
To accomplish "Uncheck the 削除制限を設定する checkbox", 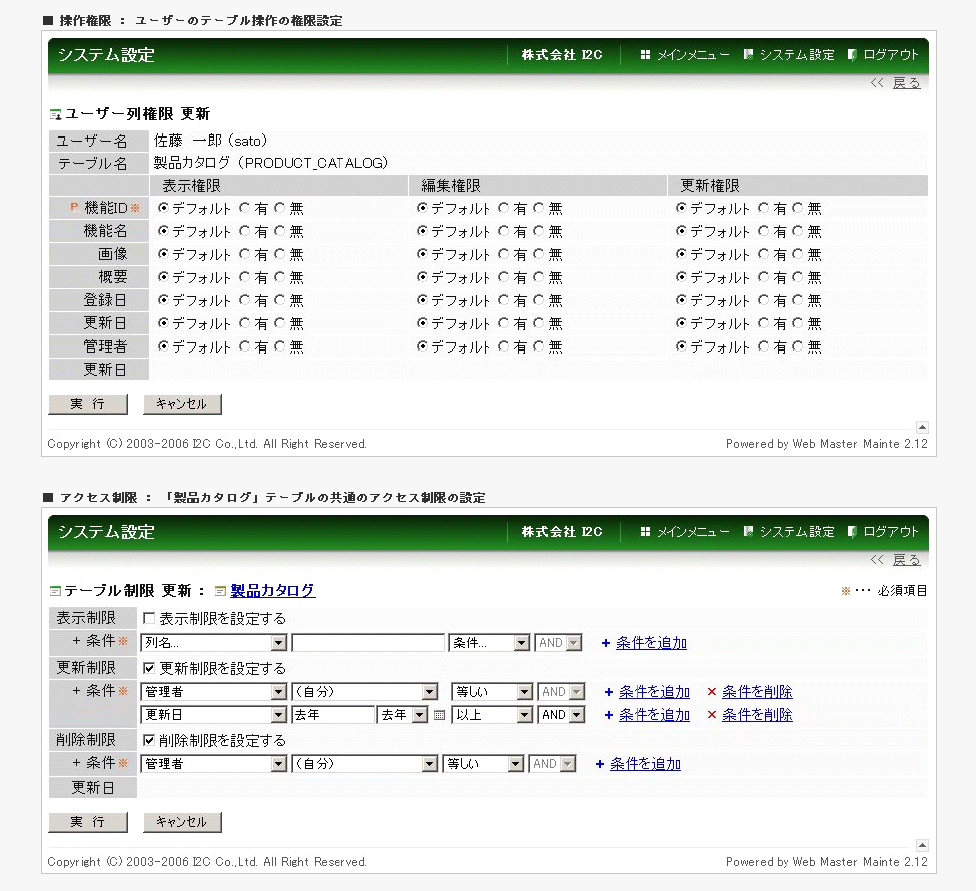I will point(149,741).
